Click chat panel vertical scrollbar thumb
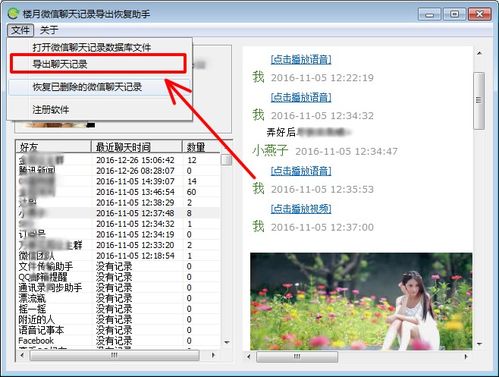The width and height of the screenshot is (499, 377). click(x=479, y=100)
